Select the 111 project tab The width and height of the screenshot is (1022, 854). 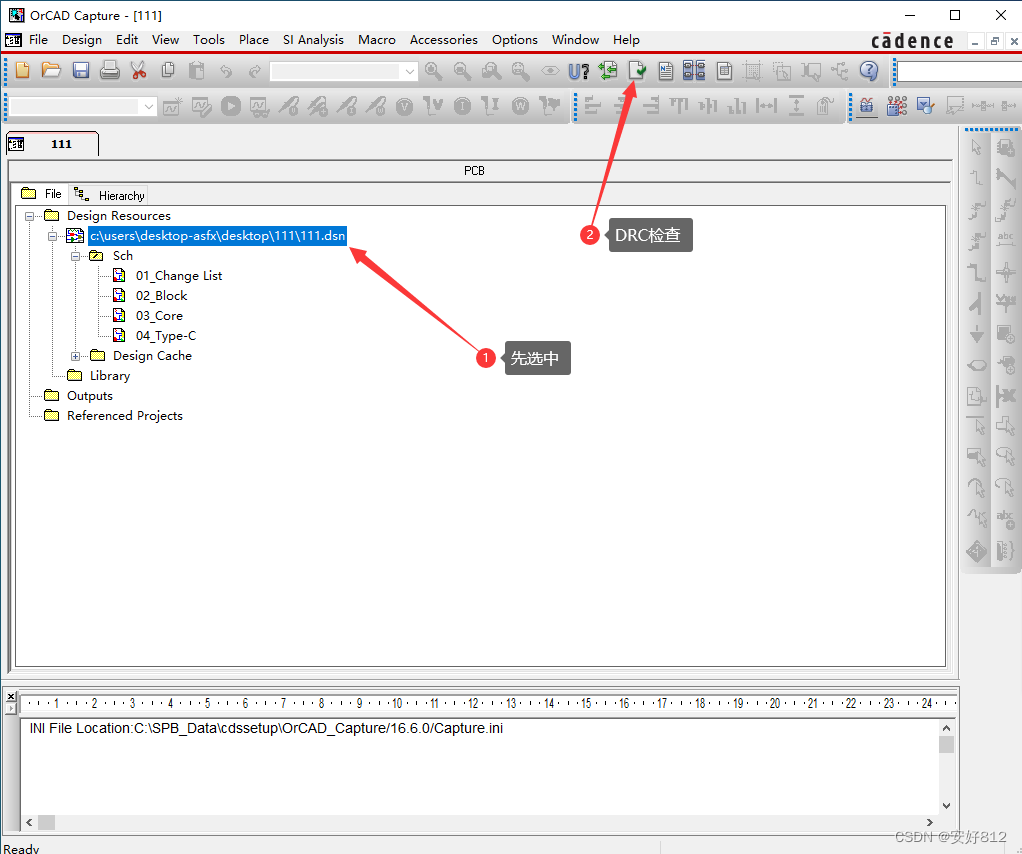tap(52, 143)
